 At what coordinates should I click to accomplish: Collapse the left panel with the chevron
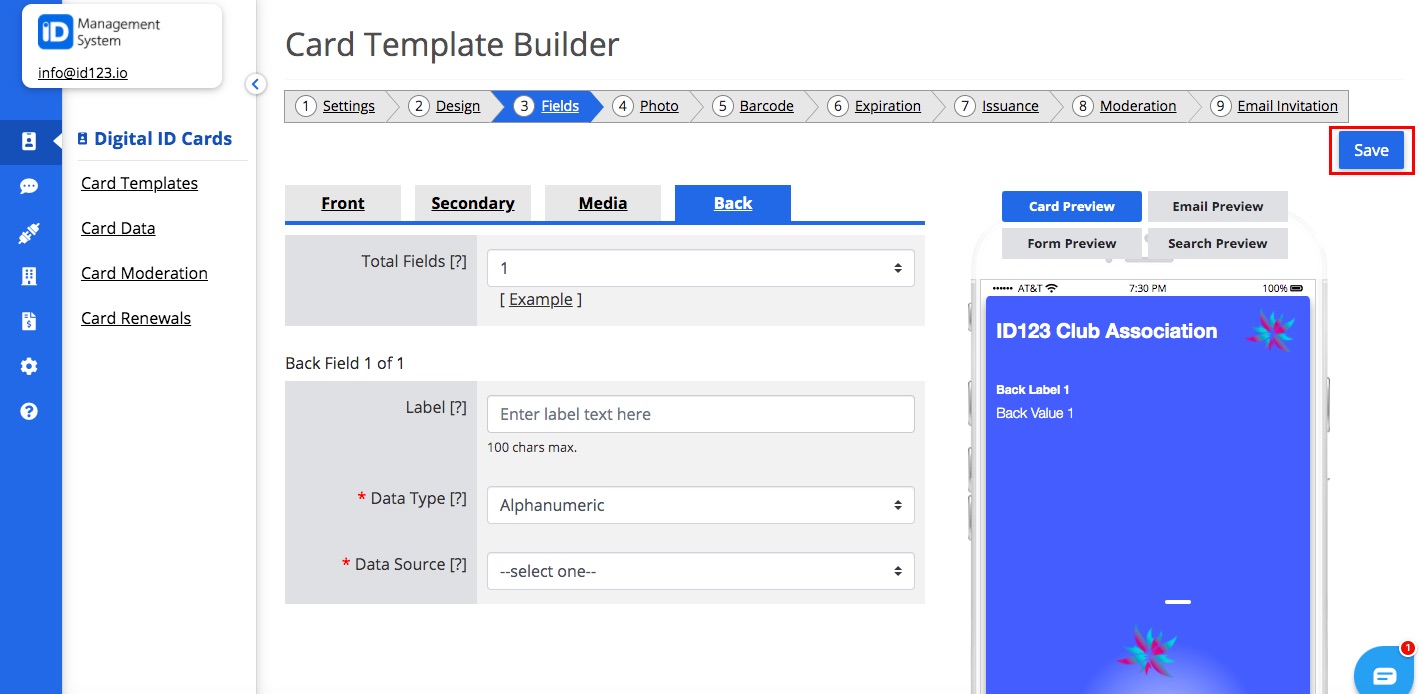click(x=256, y=84)
